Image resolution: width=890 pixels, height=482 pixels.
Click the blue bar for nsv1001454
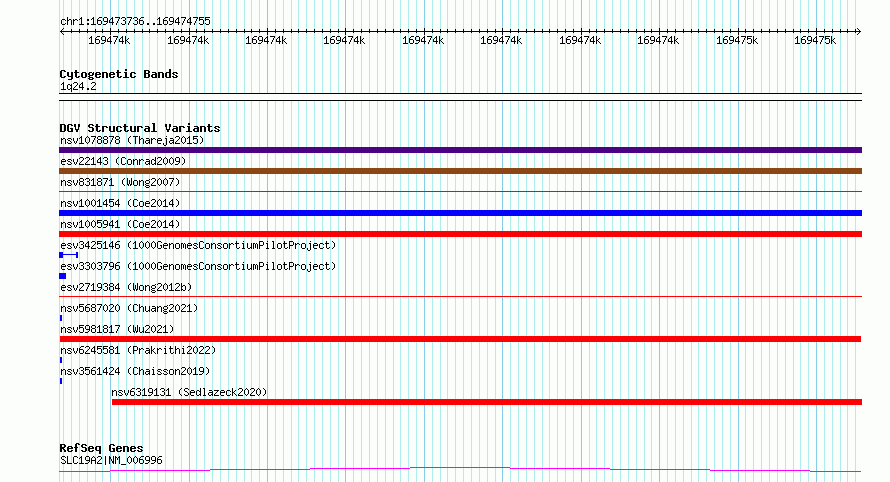tap(460, 213)
